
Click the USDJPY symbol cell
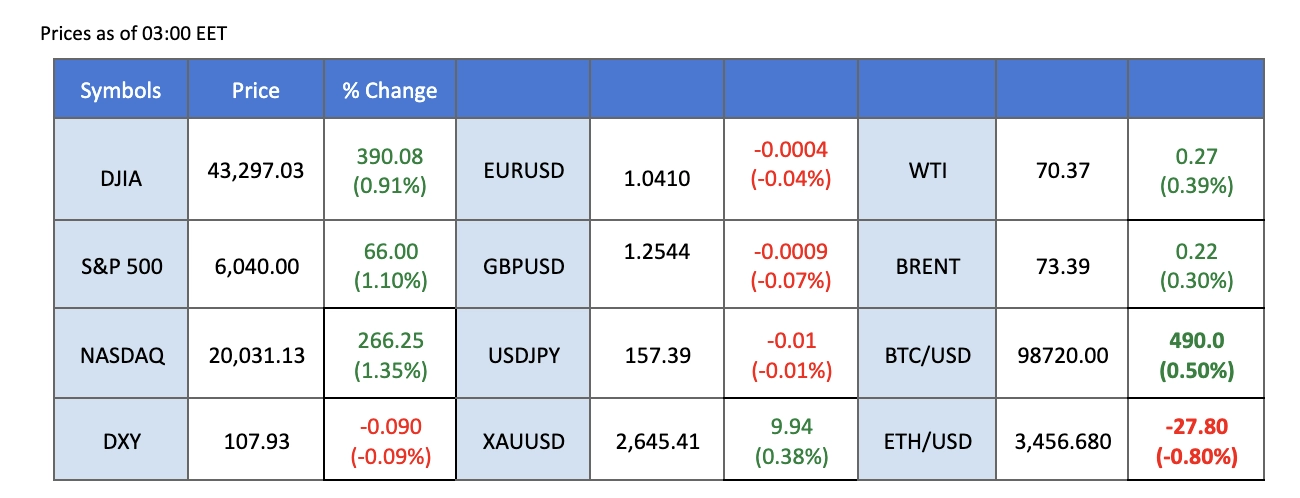click(523, 354)
